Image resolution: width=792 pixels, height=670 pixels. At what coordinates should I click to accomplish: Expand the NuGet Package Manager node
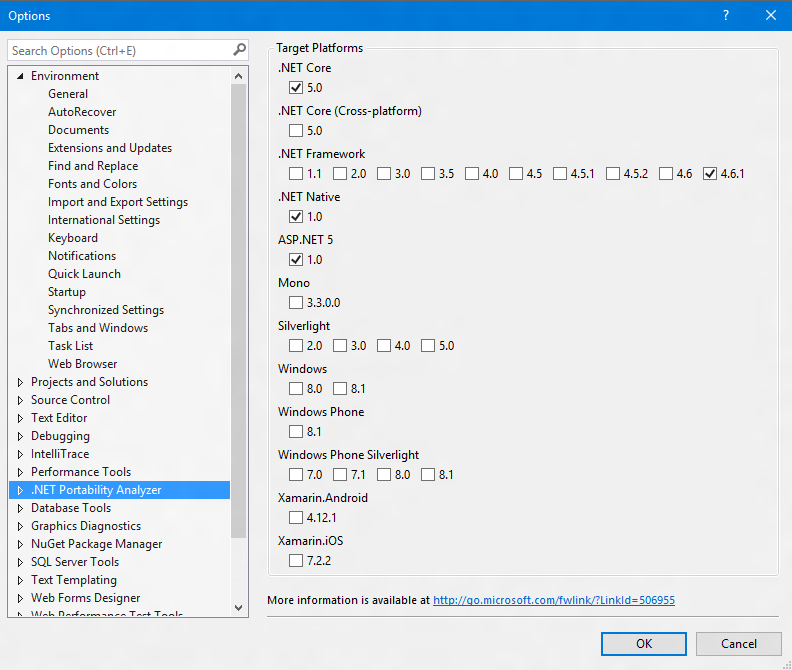[x=21, y=544]
